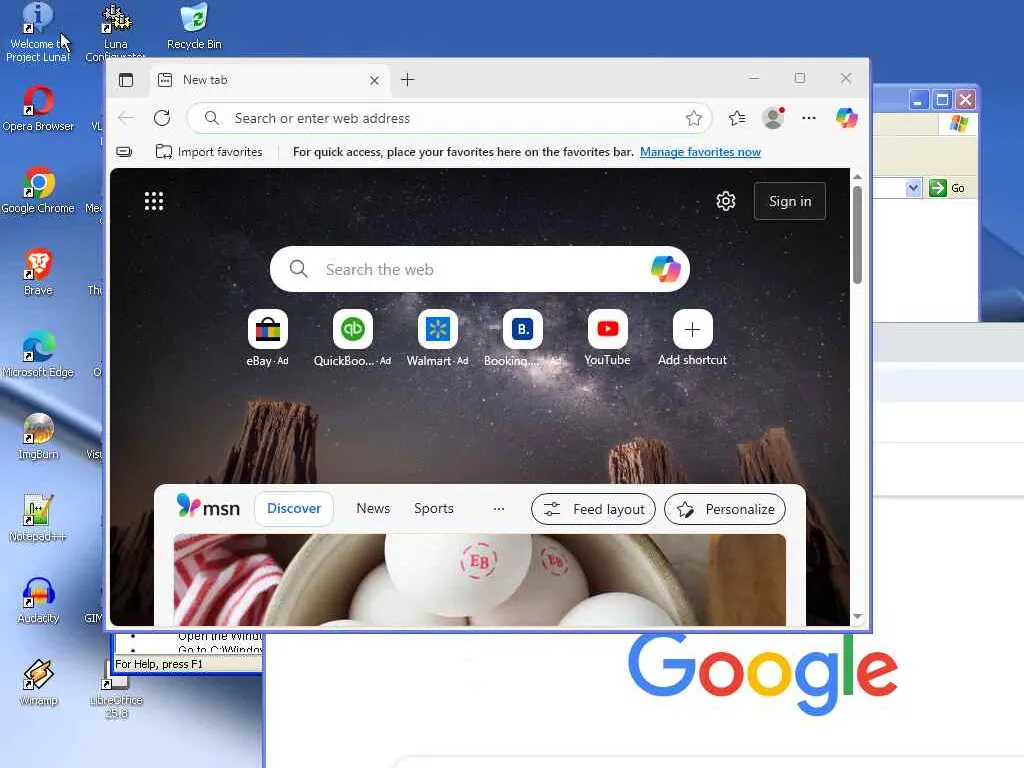Image resolution: width=1024 pixels, height=768 pixels.
Task: Click Import favorites
Action: coord(209,152)
